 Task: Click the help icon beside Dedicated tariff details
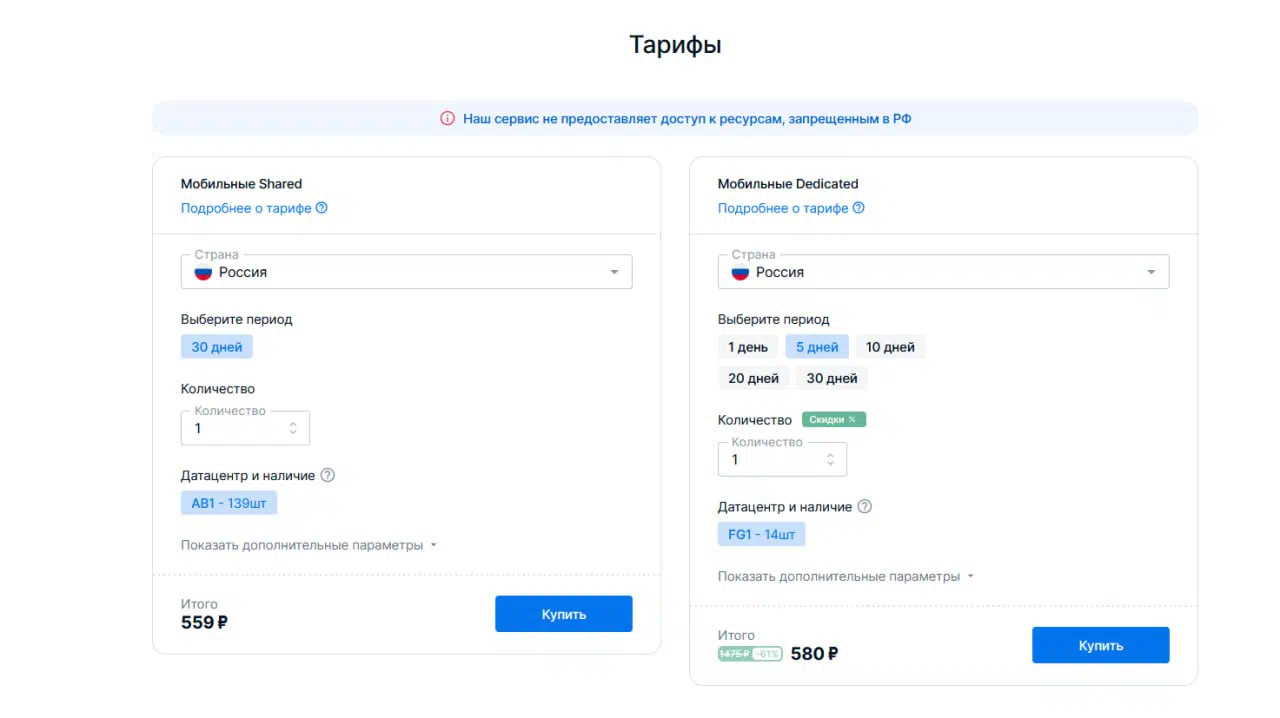(x=858, y=208)
